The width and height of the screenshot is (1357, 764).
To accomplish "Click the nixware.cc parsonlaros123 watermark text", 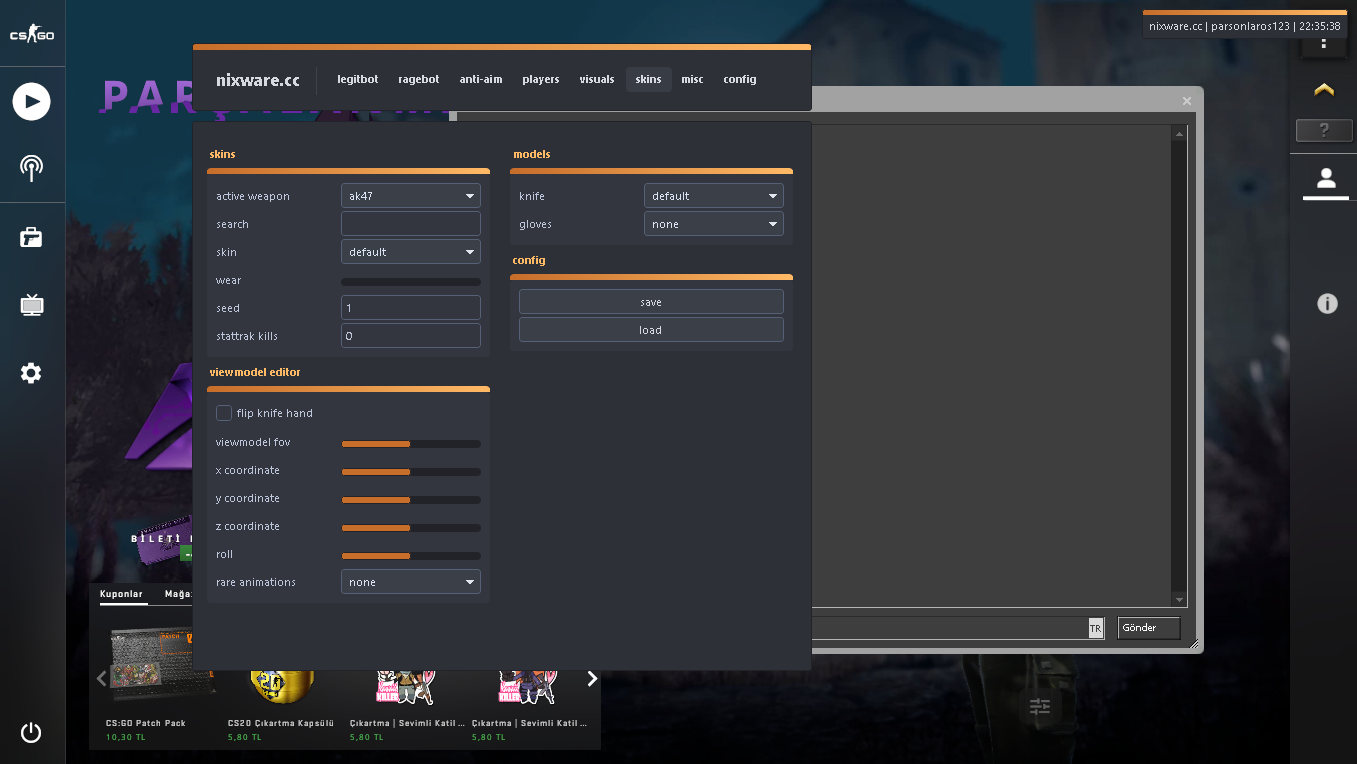I will pyautogui.click(x=1244, y=26).
